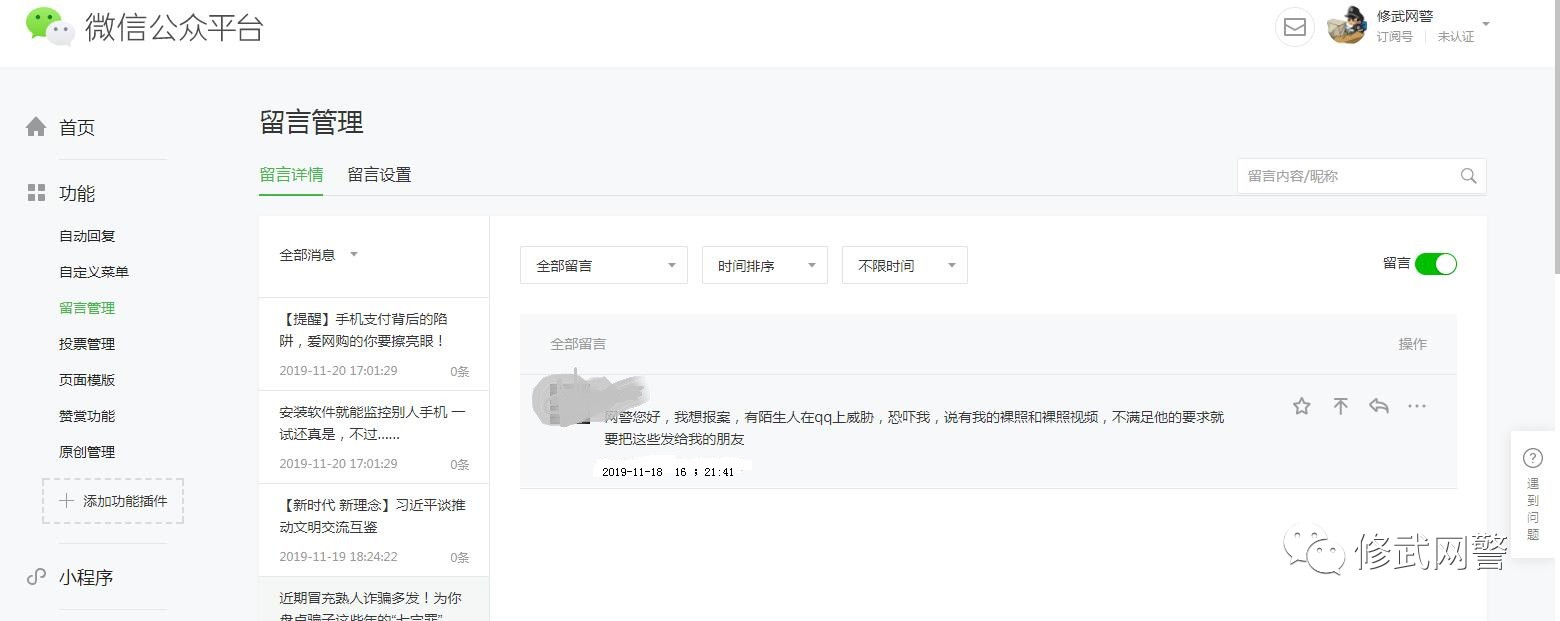The height and width of the screenshot is (621, 1560).
Task: Switch to the 留言设置 tab
Action: 379,175
